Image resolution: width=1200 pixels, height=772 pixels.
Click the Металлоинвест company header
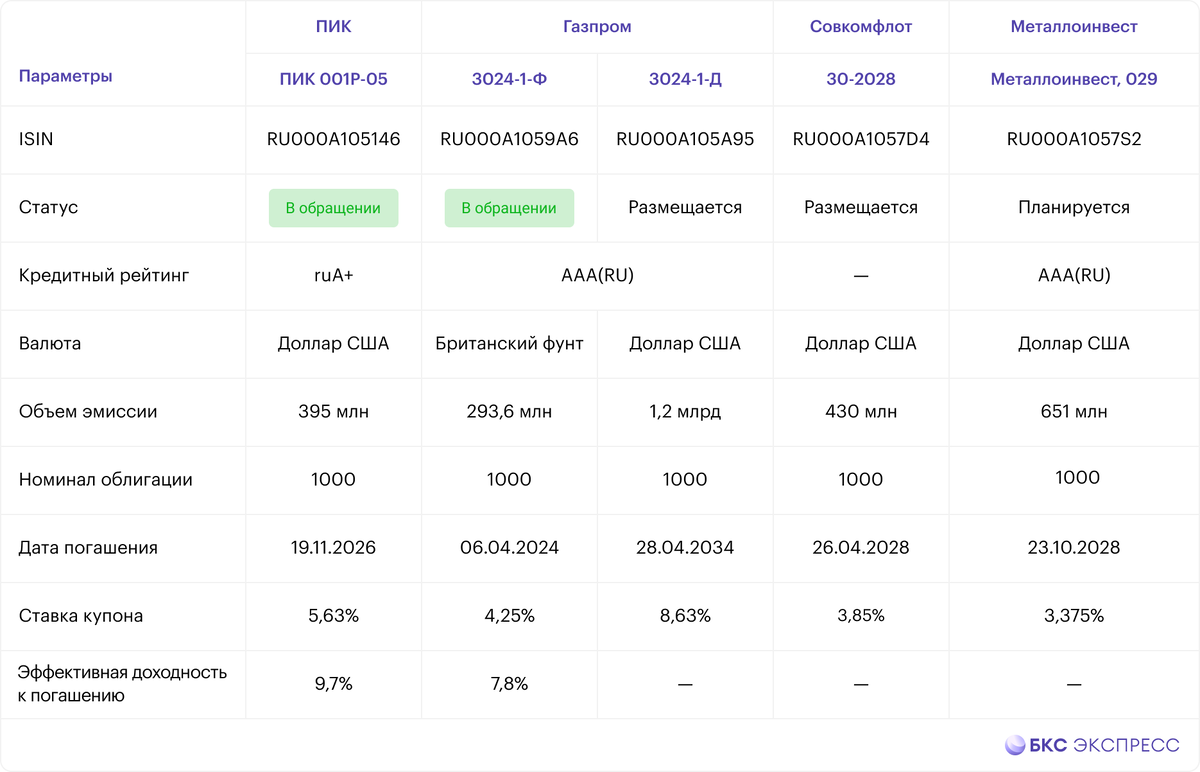[x=1074, y=27]
